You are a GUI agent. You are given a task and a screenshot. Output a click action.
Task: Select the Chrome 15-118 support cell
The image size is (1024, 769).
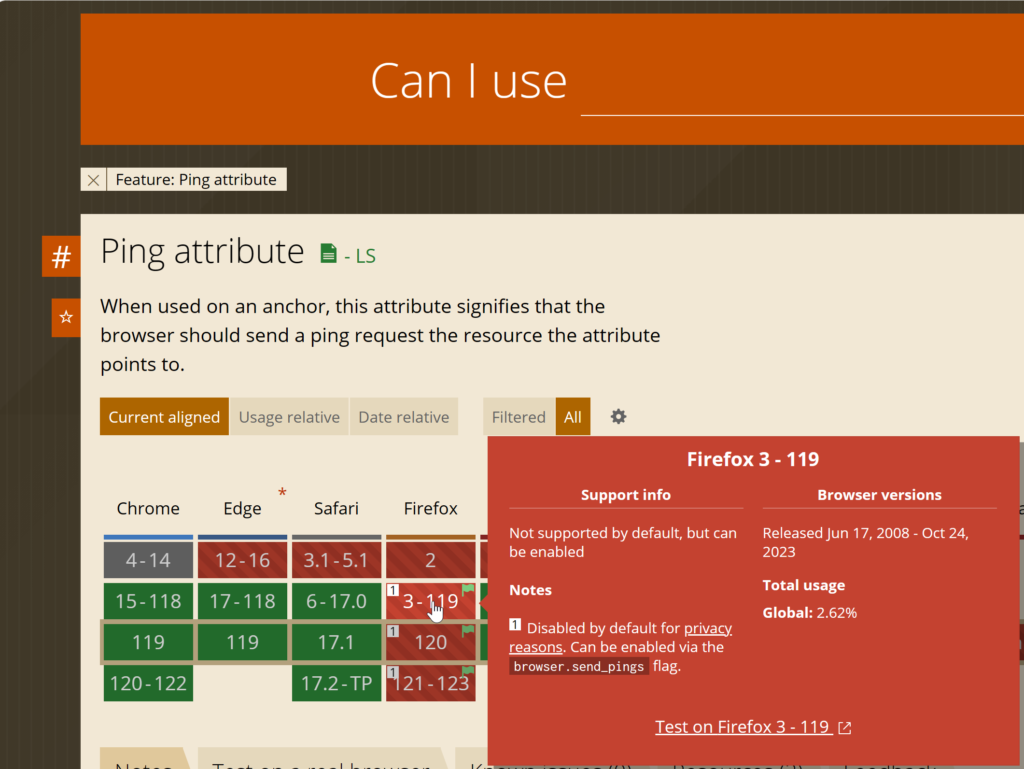(148, 601)
